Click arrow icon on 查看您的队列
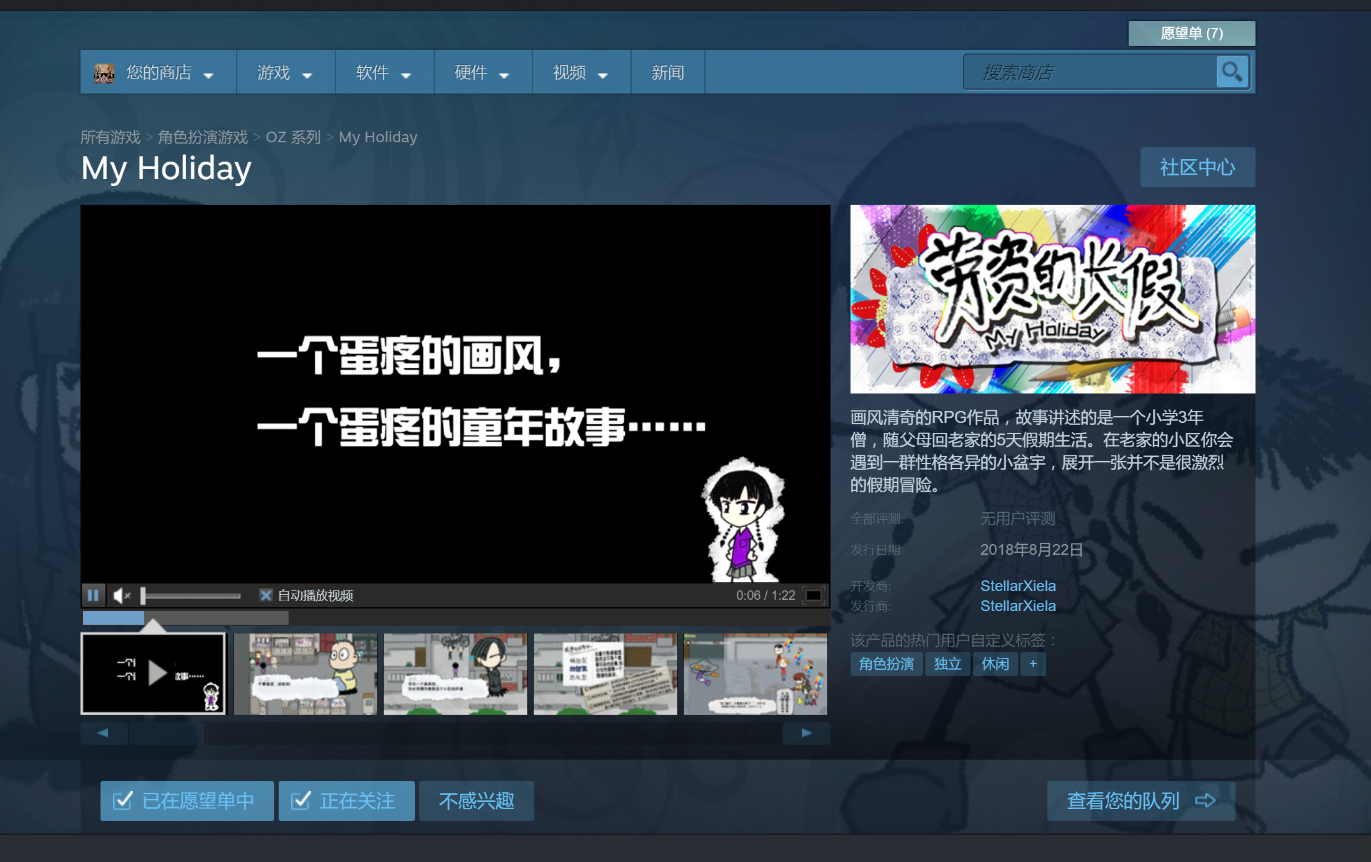 [x=1205, y=801]
